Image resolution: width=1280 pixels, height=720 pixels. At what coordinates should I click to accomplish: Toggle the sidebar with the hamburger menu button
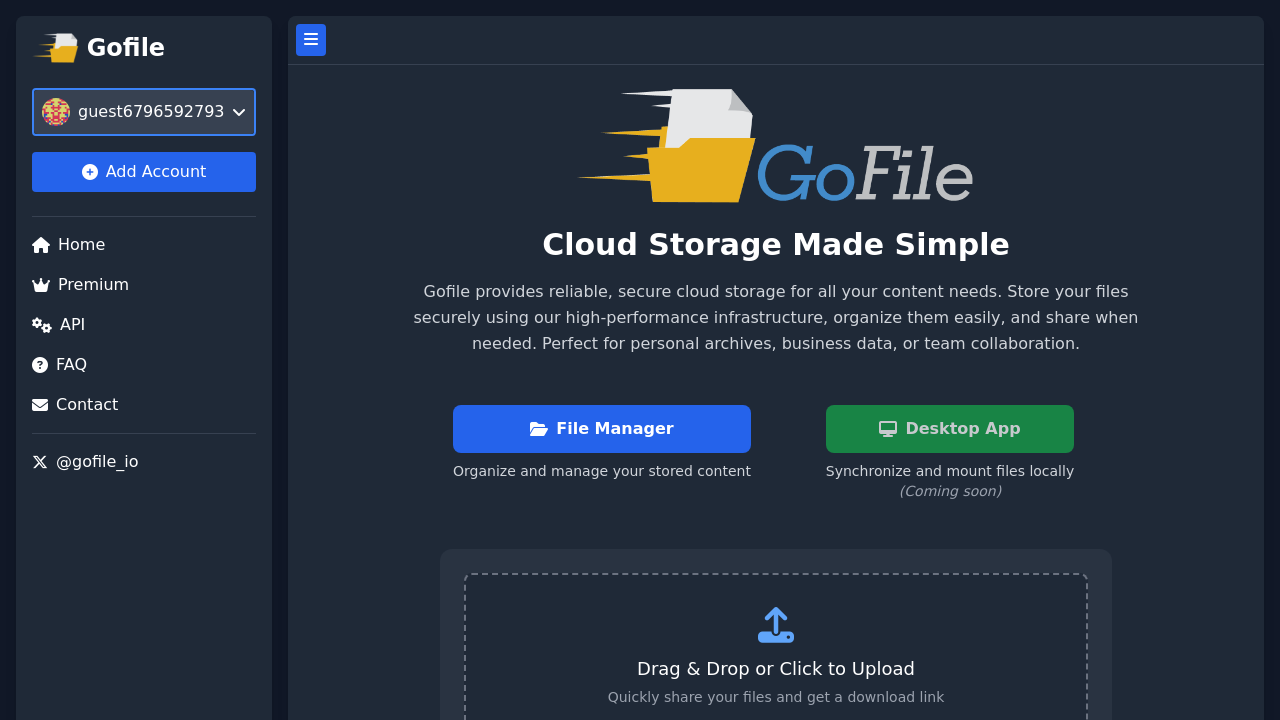tap(311, 40)
